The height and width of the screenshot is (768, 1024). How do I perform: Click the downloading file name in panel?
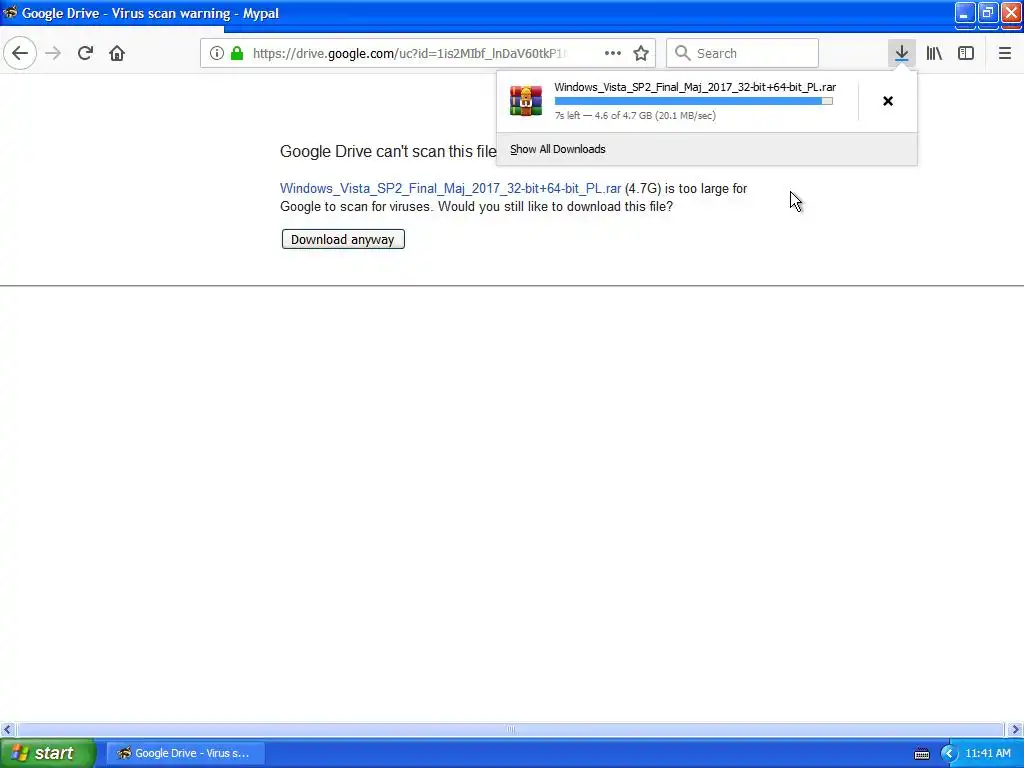tap(695, 87)
